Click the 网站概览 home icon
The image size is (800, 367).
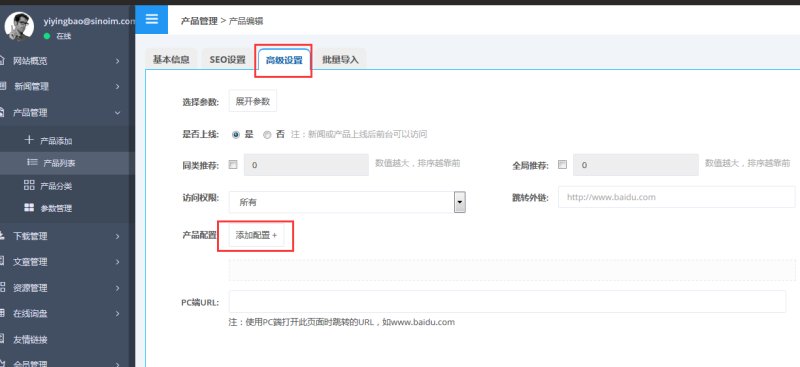coord(3,61)
